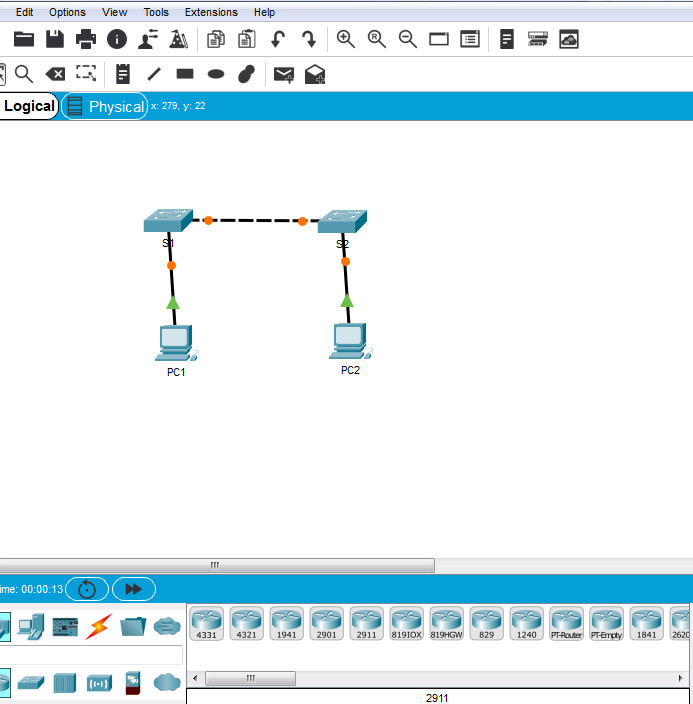Select the Draw Line tool
Screen dimensions: 693x704
point(154,74)
